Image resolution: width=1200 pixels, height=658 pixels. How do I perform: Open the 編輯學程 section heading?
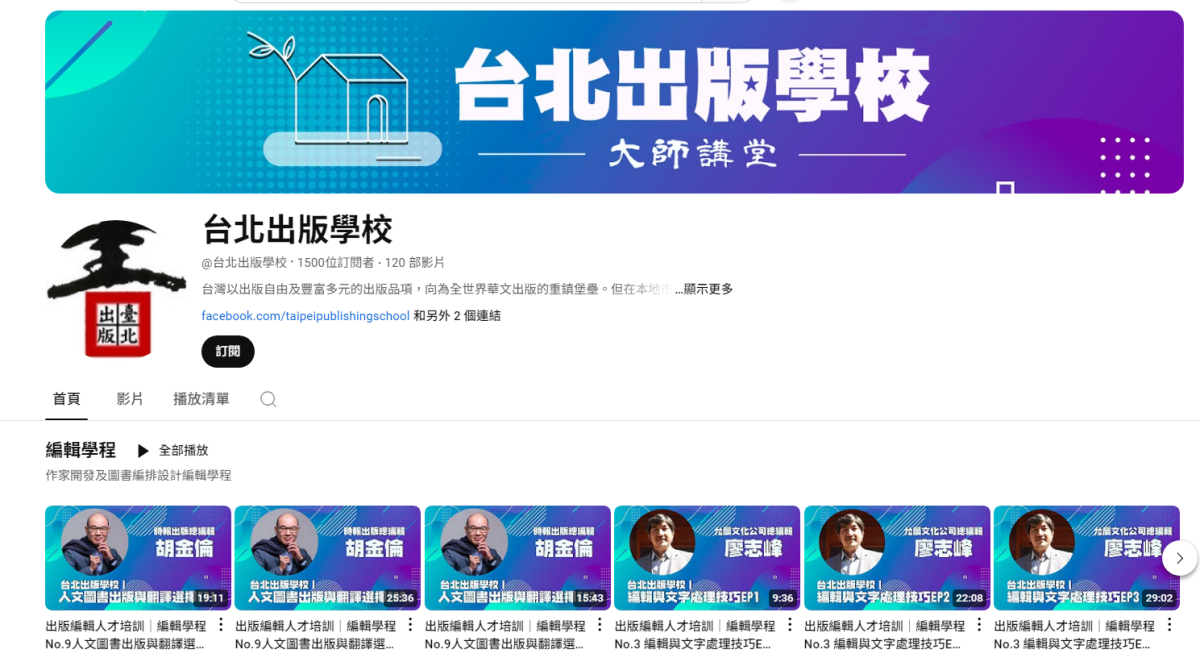(x=81, y=450)
